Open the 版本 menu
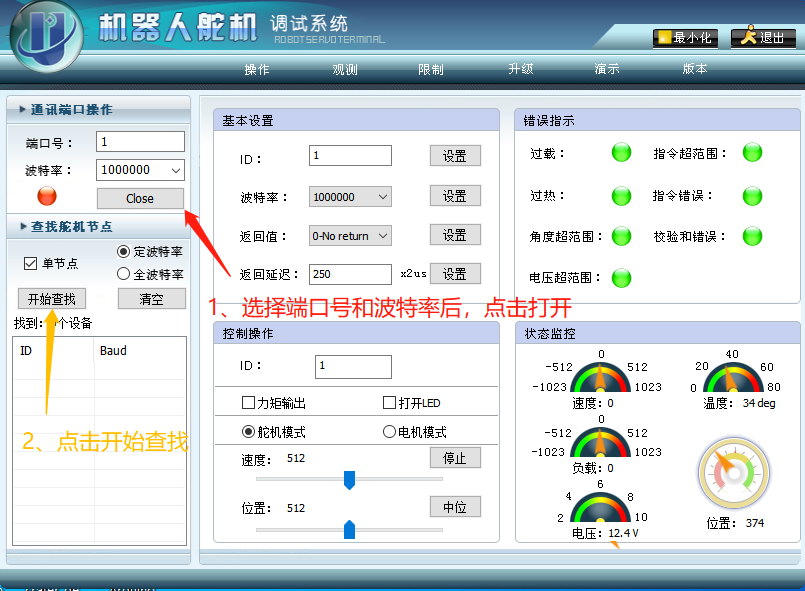This screenshot has width=805, height=591. (x=695, y=69)
